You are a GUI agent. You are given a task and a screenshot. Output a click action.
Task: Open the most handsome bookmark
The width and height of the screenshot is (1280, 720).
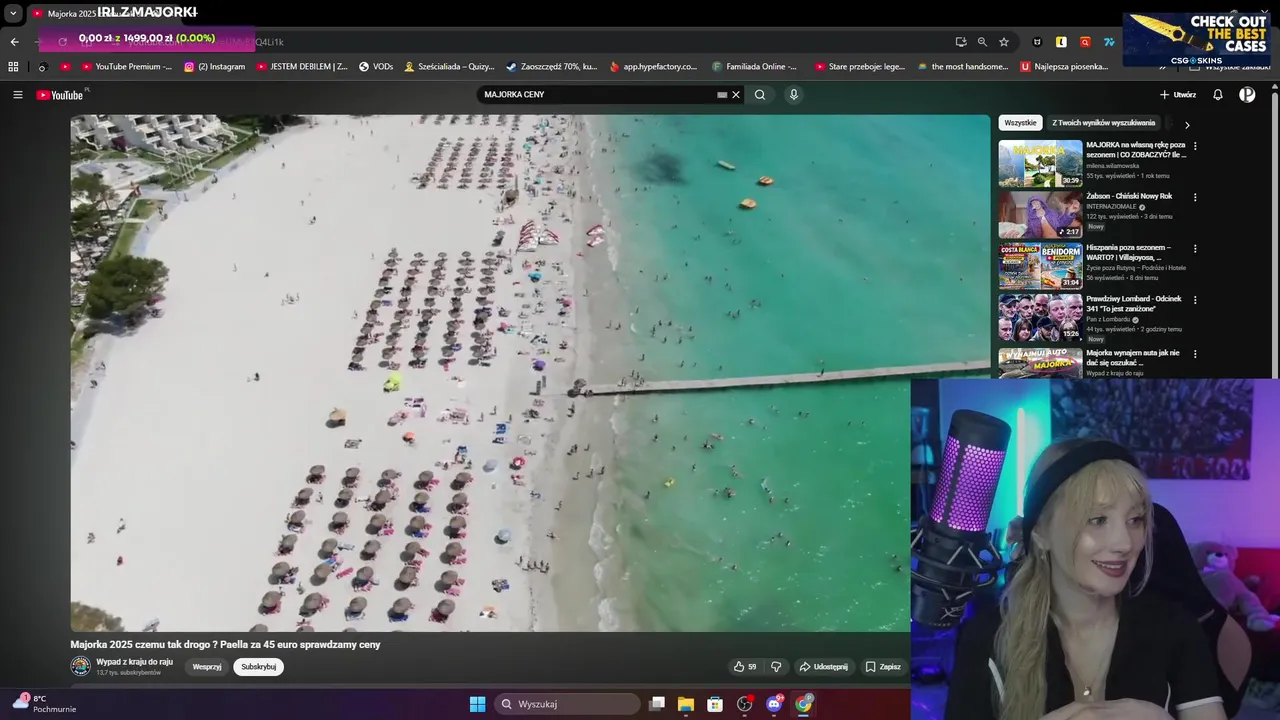coord(963,67)
